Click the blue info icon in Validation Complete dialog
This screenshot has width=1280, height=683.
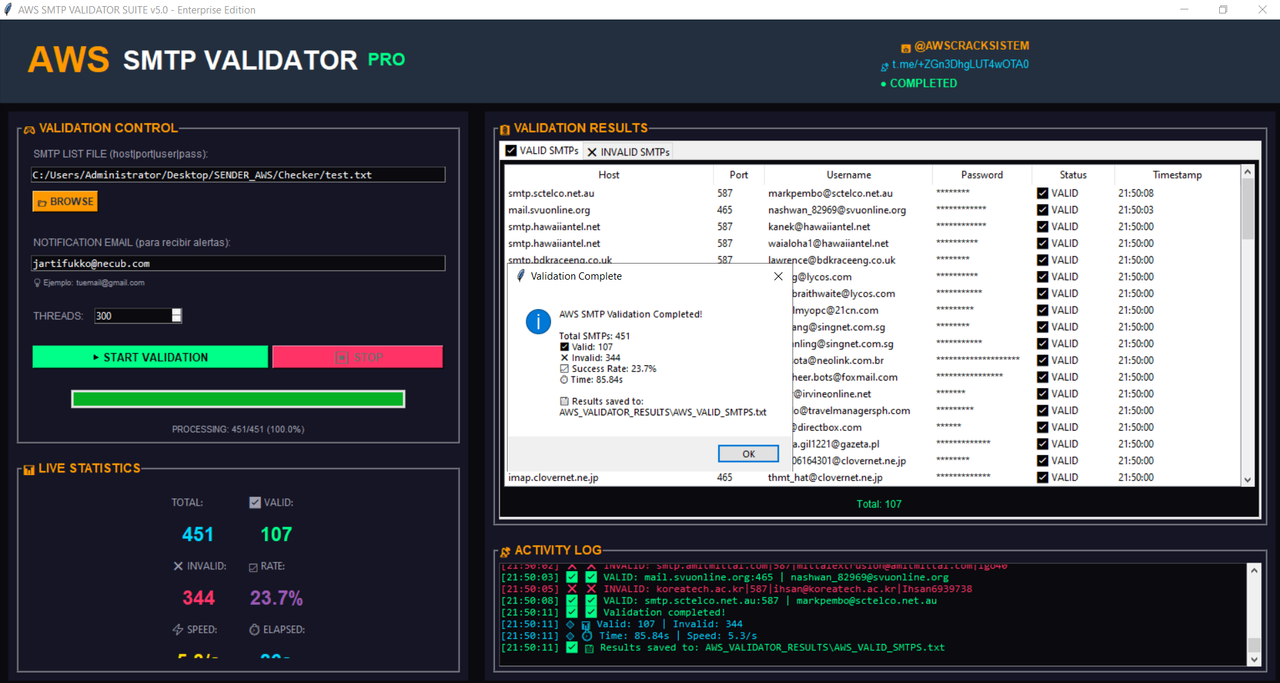(x=538, y=322)
